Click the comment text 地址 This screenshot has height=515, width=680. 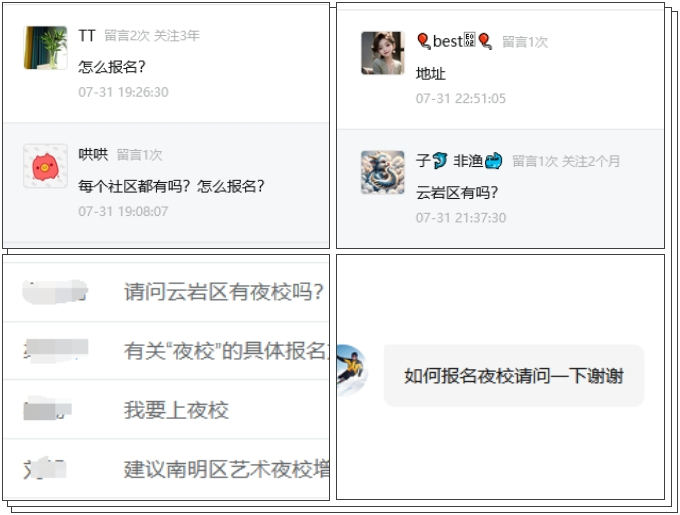click(x=431, y=73)
